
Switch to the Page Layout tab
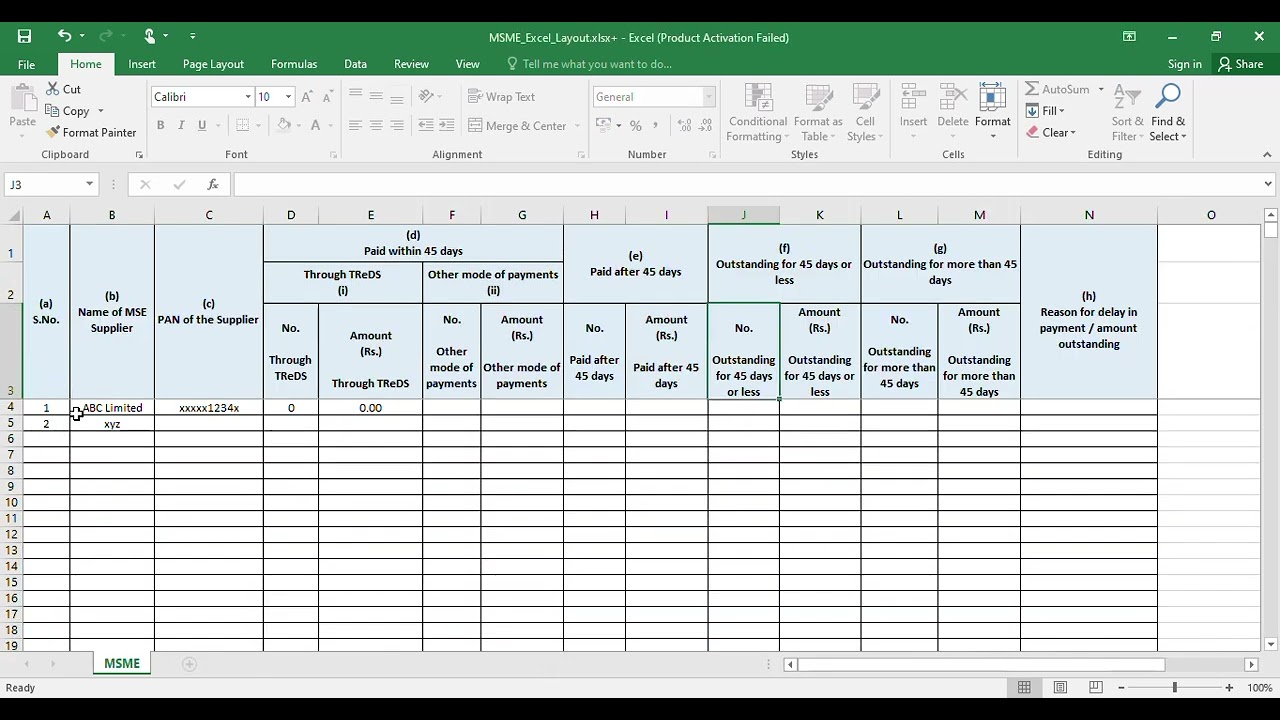coord(213,64)
